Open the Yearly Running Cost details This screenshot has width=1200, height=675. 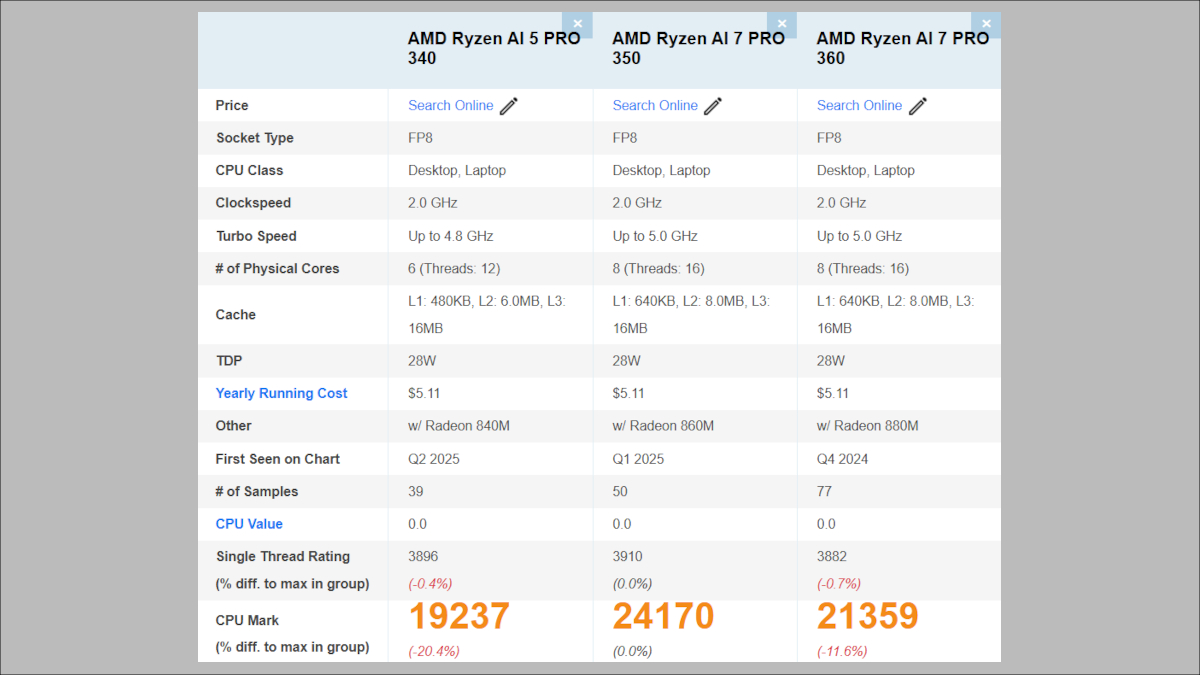click(x=281, y=393)
